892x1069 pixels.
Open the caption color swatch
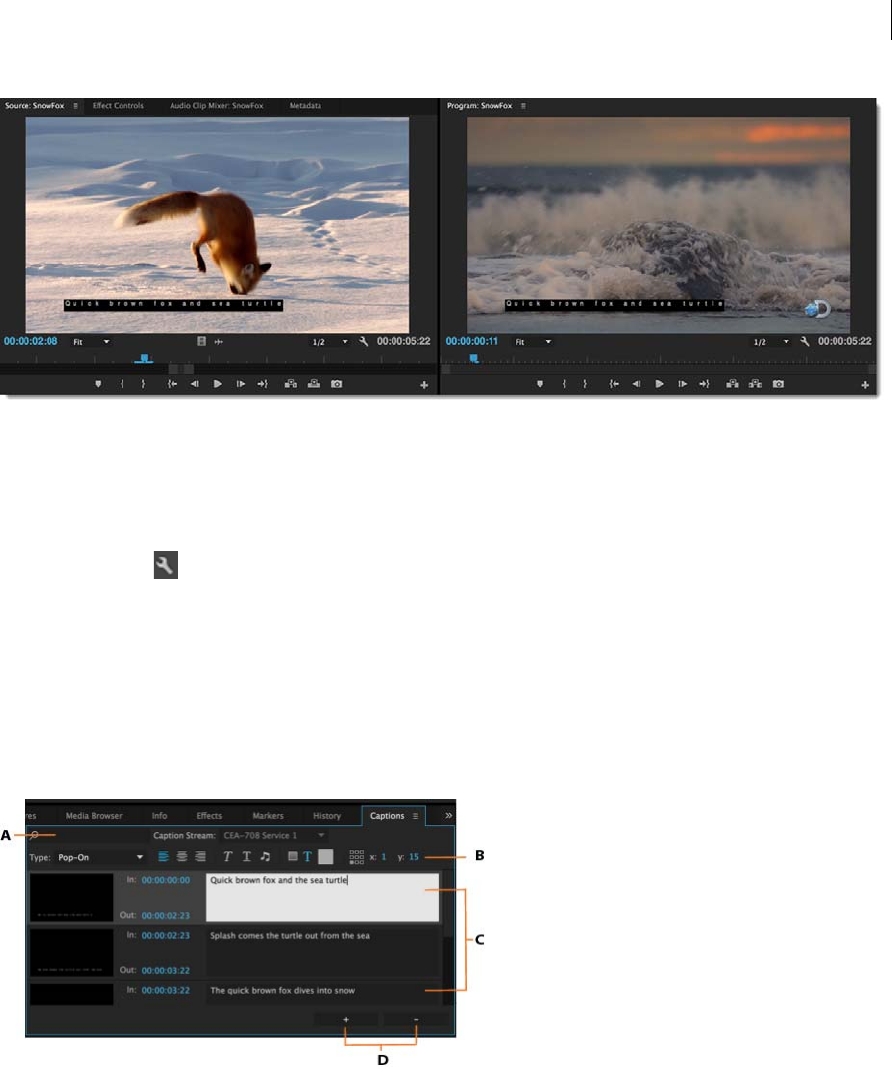(326, 856)
